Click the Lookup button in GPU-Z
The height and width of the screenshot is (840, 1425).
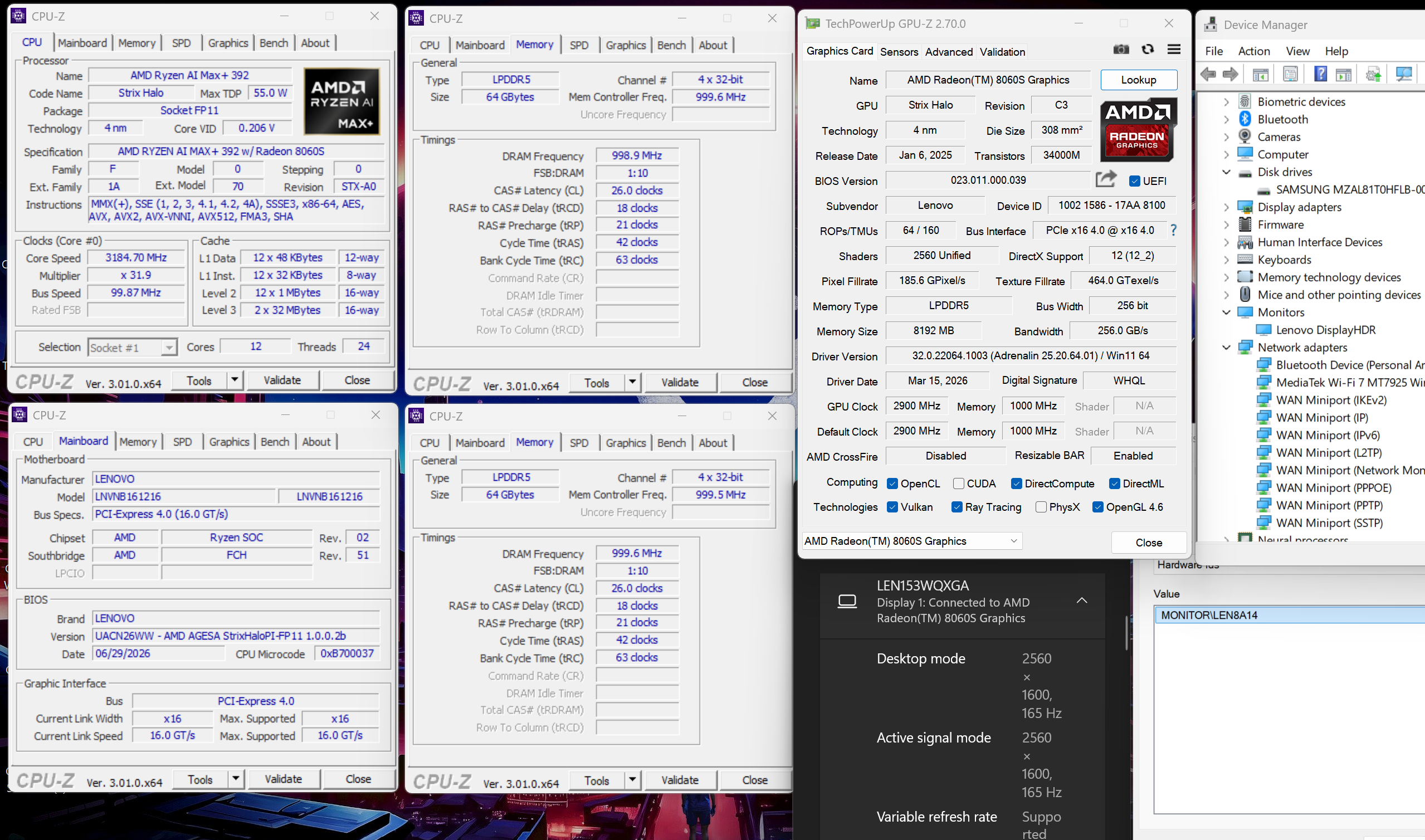1138,80
